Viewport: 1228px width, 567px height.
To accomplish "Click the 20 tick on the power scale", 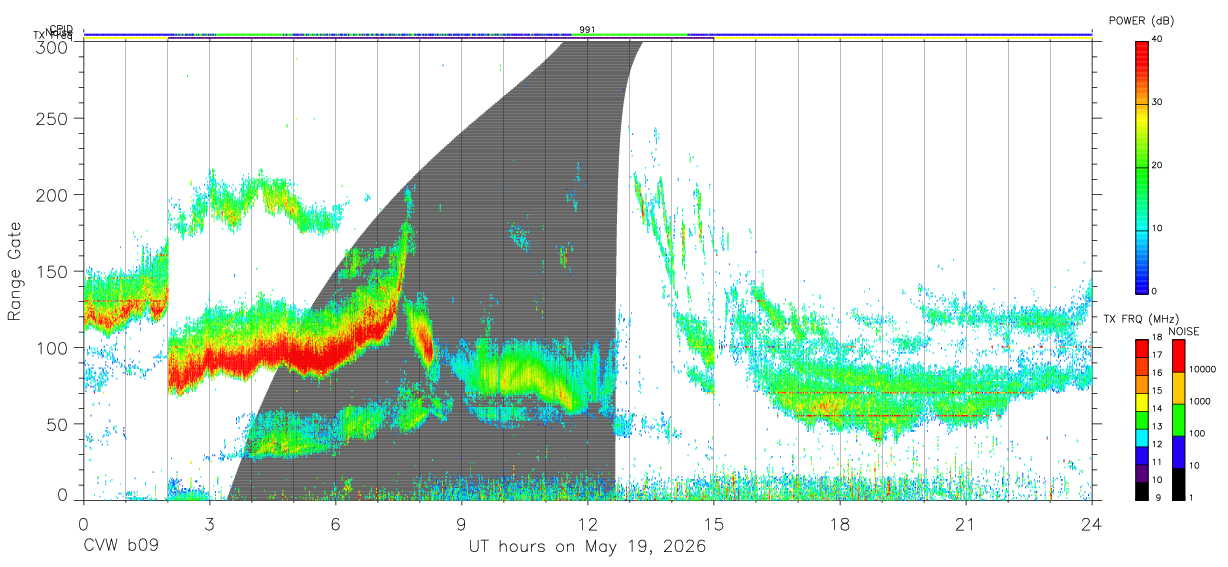I will 1158,165.
